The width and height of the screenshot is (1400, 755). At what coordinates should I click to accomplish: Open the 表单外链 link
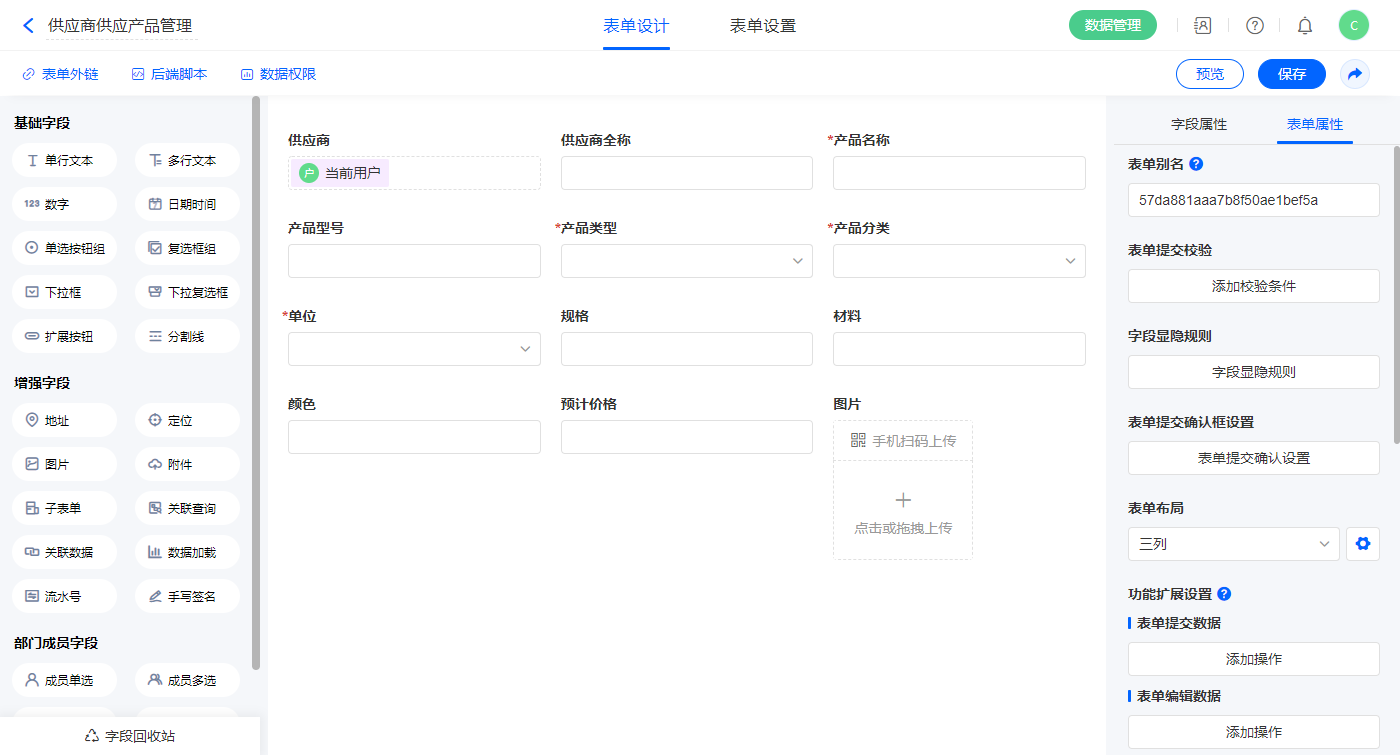click(x=60, y=74)
